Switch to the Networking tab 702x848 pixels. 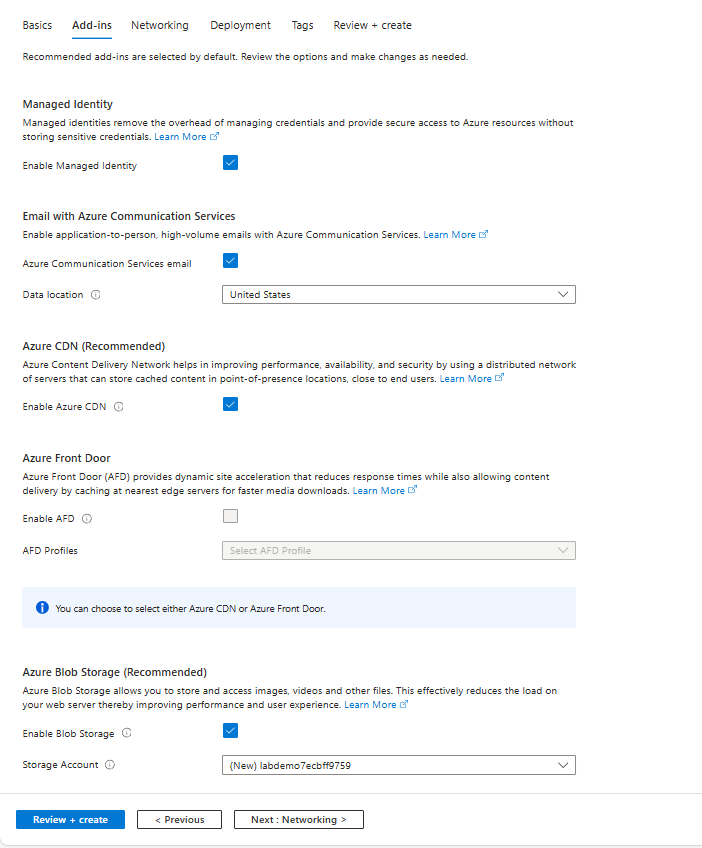click(x=160, y=25)
